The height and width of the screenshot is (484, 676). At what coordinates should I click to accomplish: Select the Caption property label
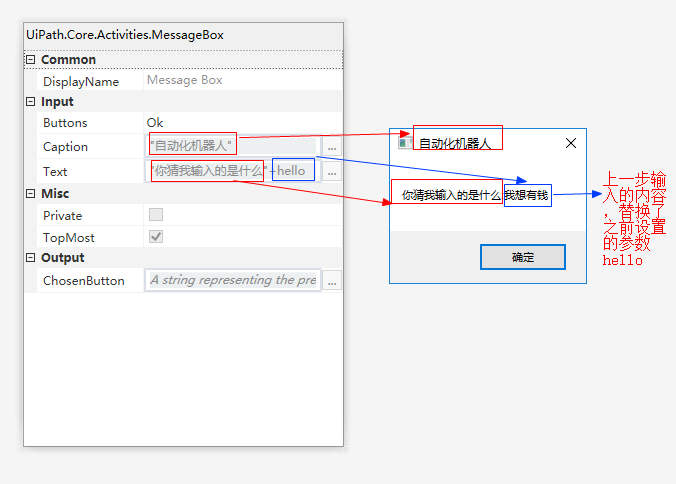click(66, 147)
